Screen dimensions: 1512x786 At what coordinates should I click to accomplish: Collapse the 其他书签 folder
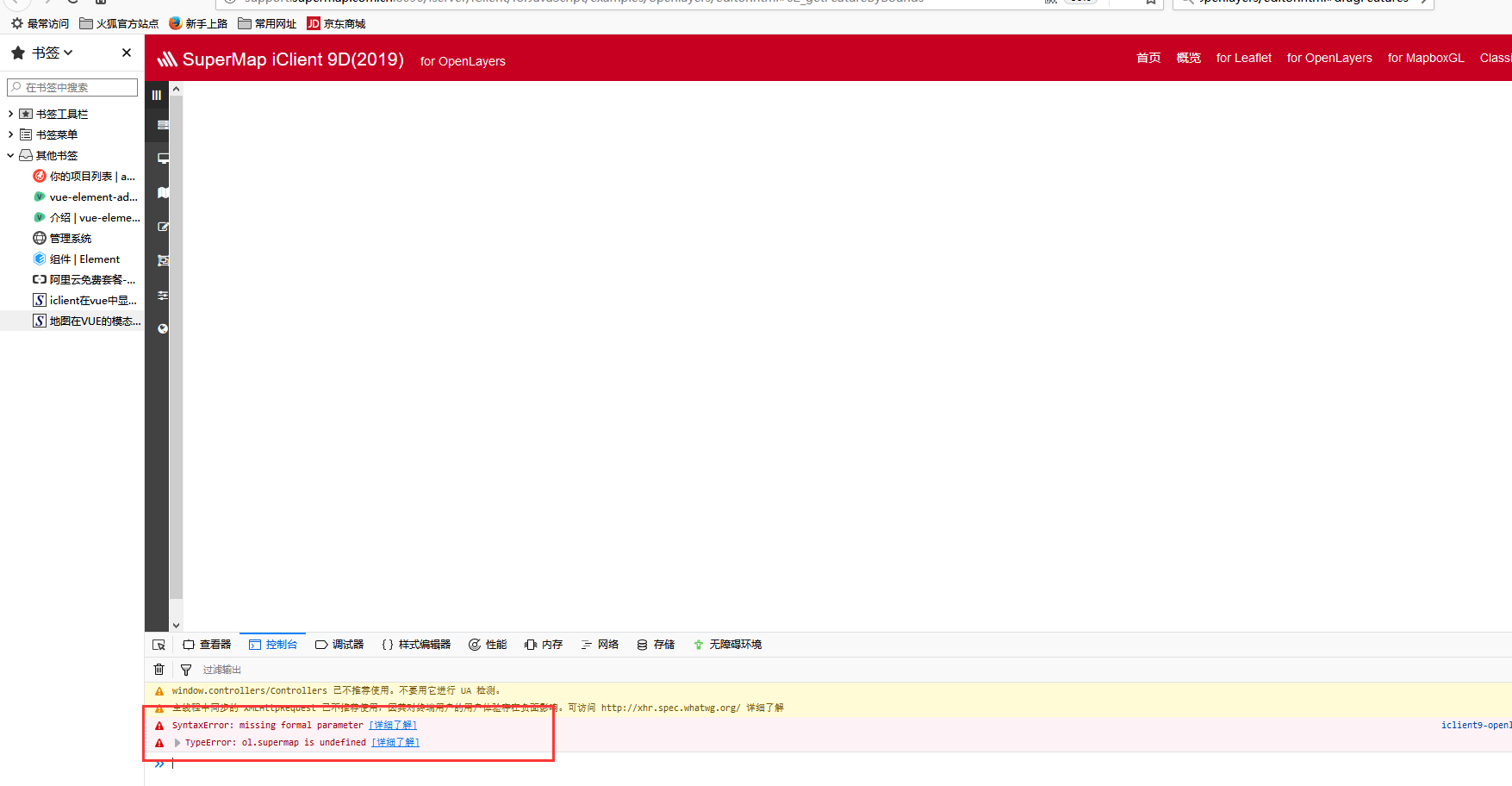pyautogui.click(x=10, y=155)
